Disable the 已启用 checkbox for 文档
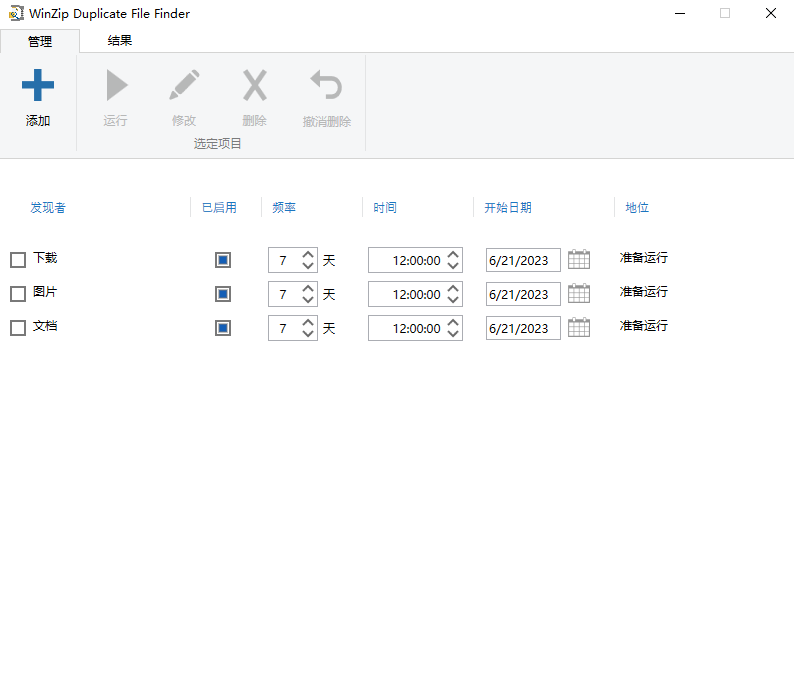 [223, 328]
